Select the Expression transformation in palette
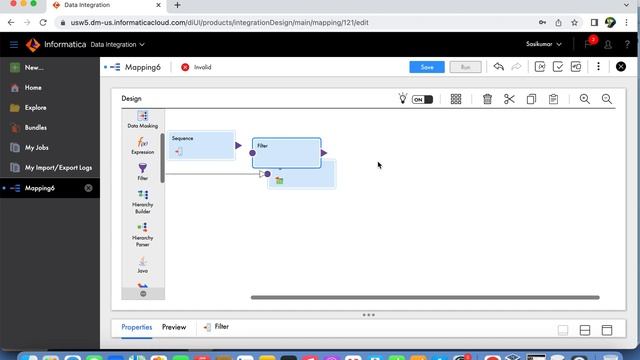 point(142,146)
